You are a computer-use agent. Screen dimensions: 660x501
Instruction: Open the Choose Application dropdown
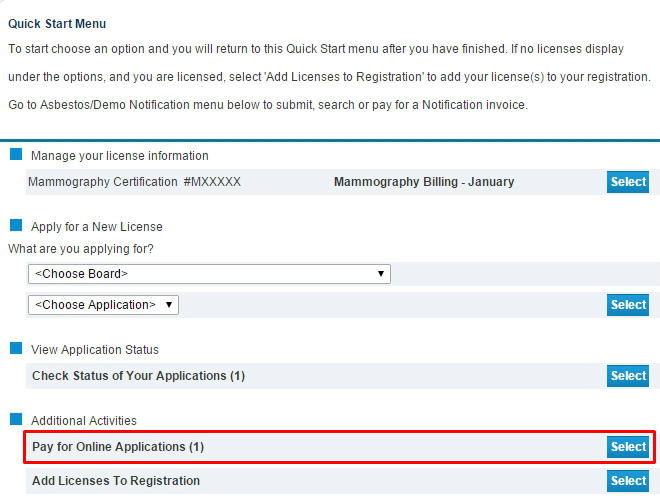point(103,305)
